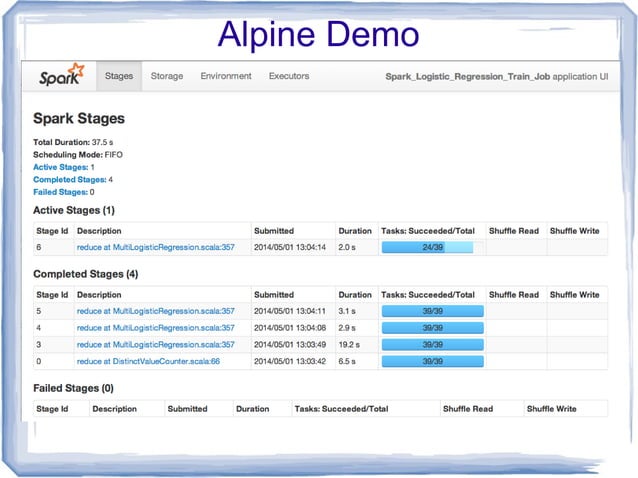638x478 pixels.
Task: Open the Storage tab
Action: point(167,76)
